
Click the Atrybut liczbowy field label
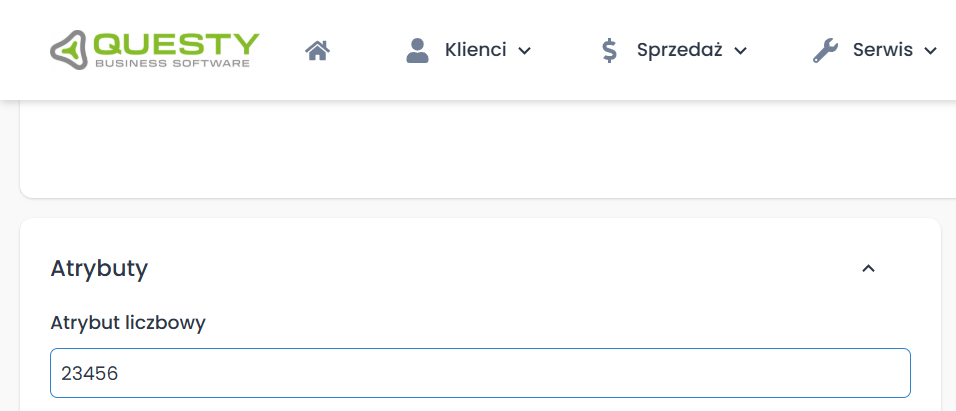[x=128, y=322]
